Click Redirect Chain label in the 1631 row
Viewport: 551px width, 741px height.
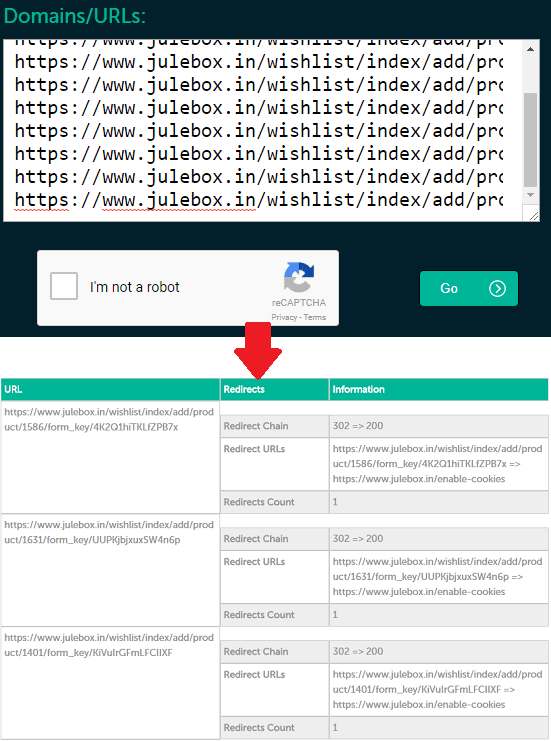[256, 539]
